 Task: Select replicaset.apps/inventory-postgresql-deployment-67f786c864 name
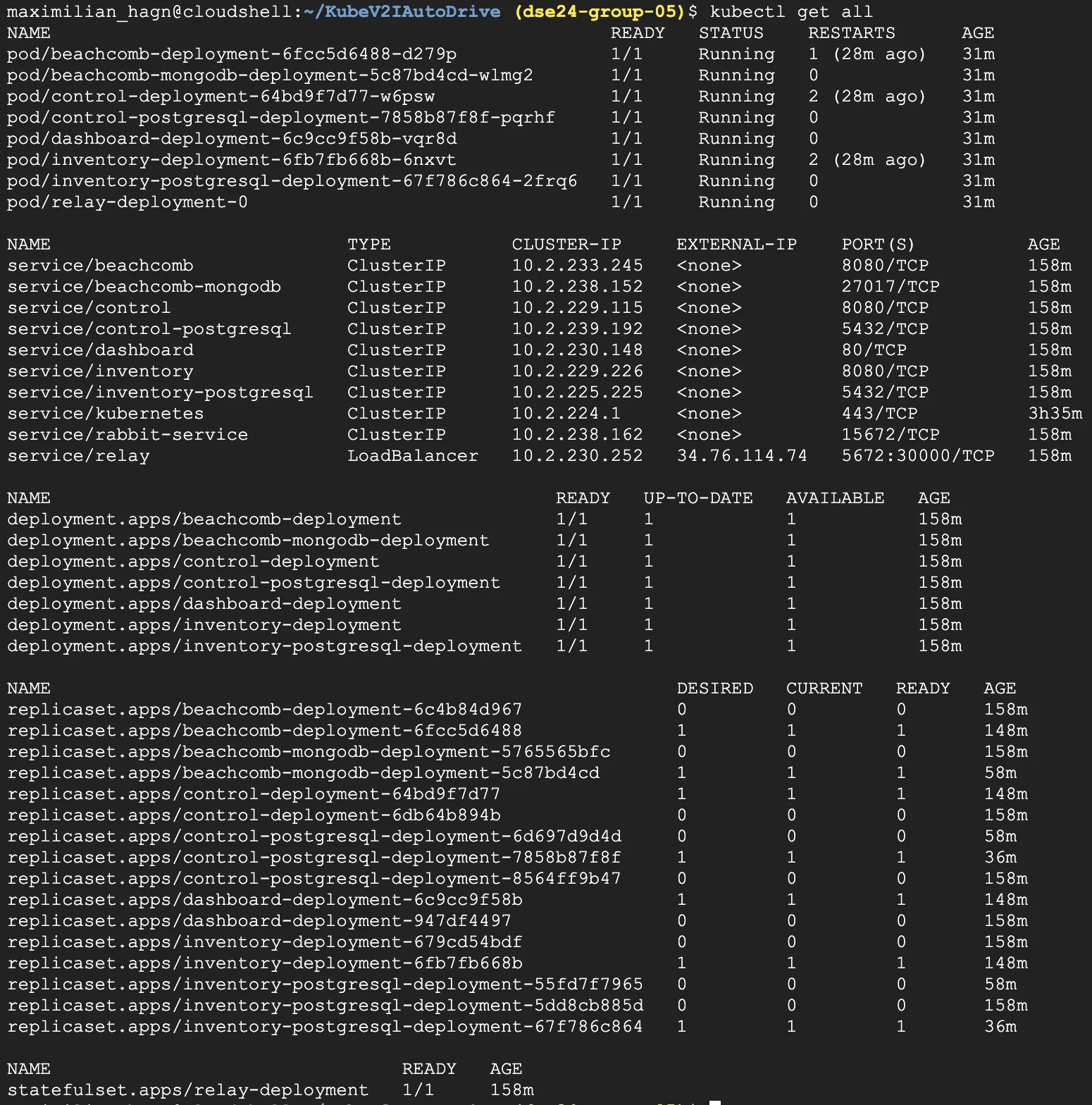[x=325, y=1027]
